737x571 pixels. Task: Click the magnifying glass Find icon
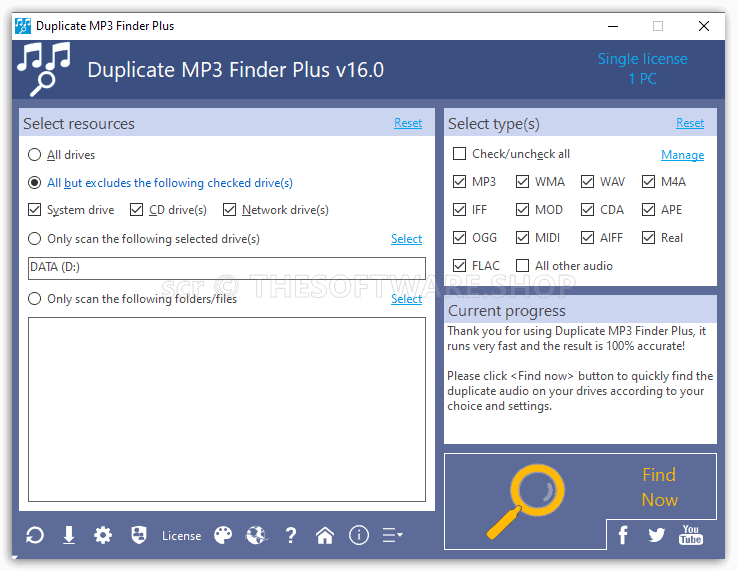coord(525,501)
